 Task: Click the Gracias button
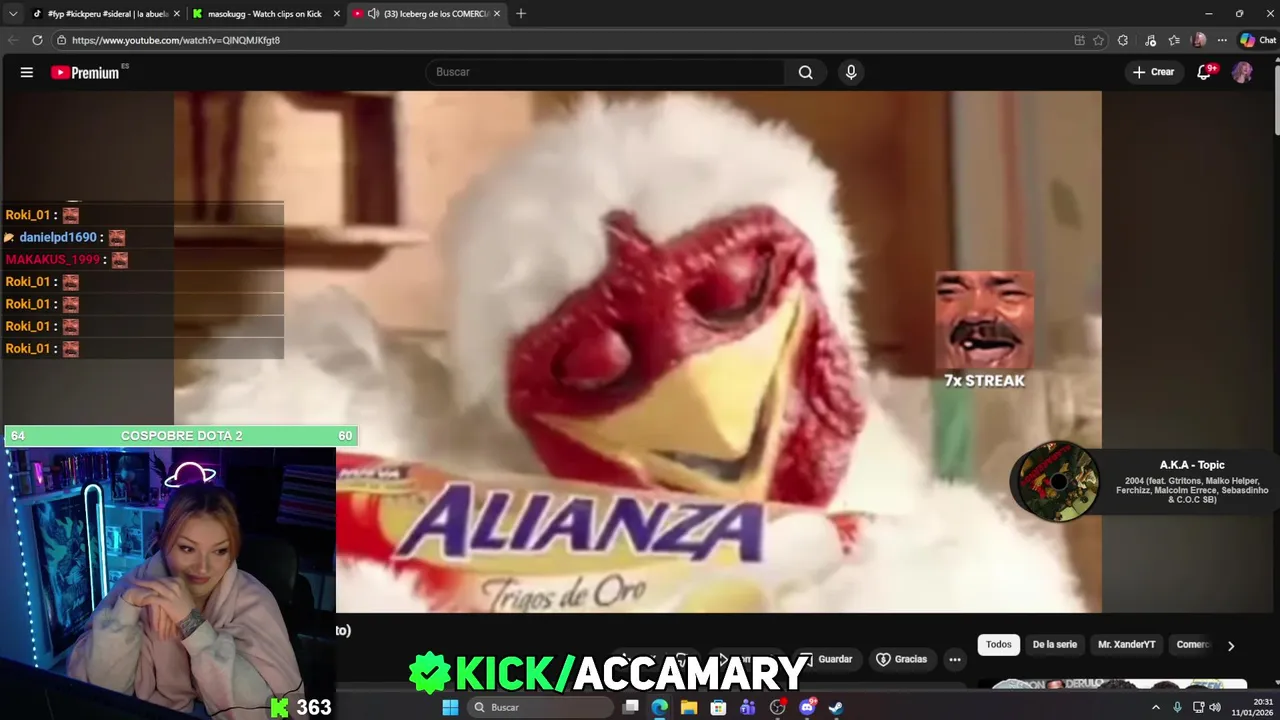(x=901, y=659)
